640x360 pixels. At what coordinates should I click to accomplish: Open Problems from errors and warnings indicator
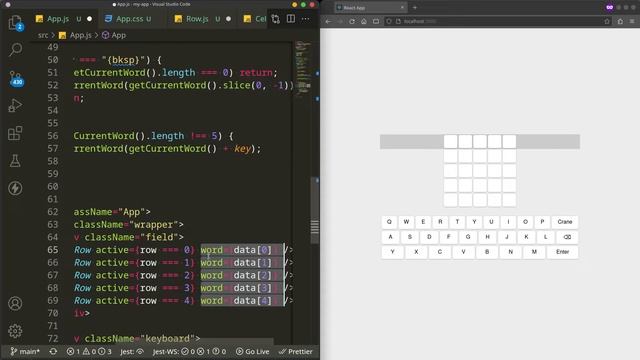(89, 351)
